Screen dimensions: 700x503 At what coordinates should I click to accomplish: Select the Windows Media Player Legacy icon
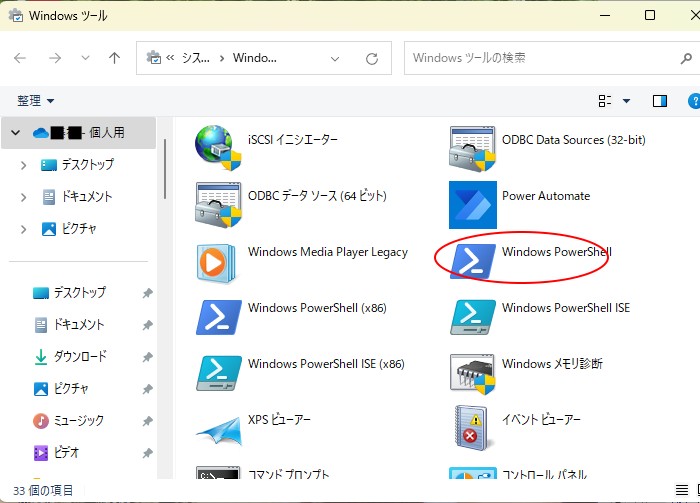[216, 262]
